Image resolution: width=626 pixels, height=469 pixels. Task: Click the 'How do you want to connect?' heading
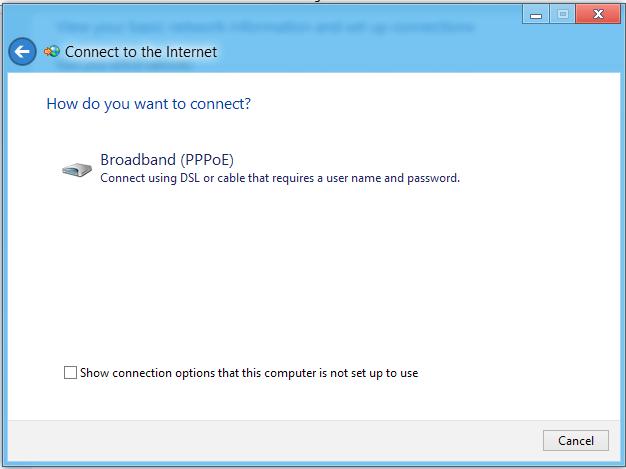[149, 104]
